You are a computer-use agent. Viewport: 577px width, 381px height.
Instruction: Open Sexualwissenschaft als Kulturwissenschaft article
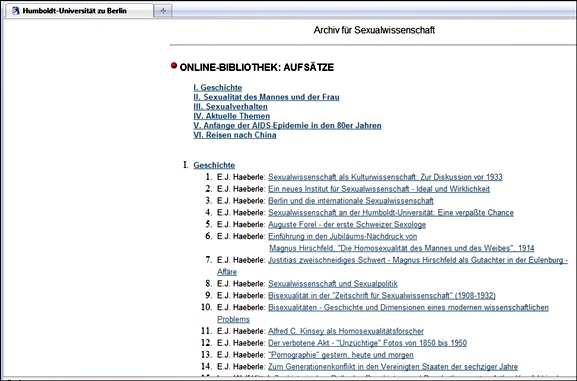(x=385, y=177)
